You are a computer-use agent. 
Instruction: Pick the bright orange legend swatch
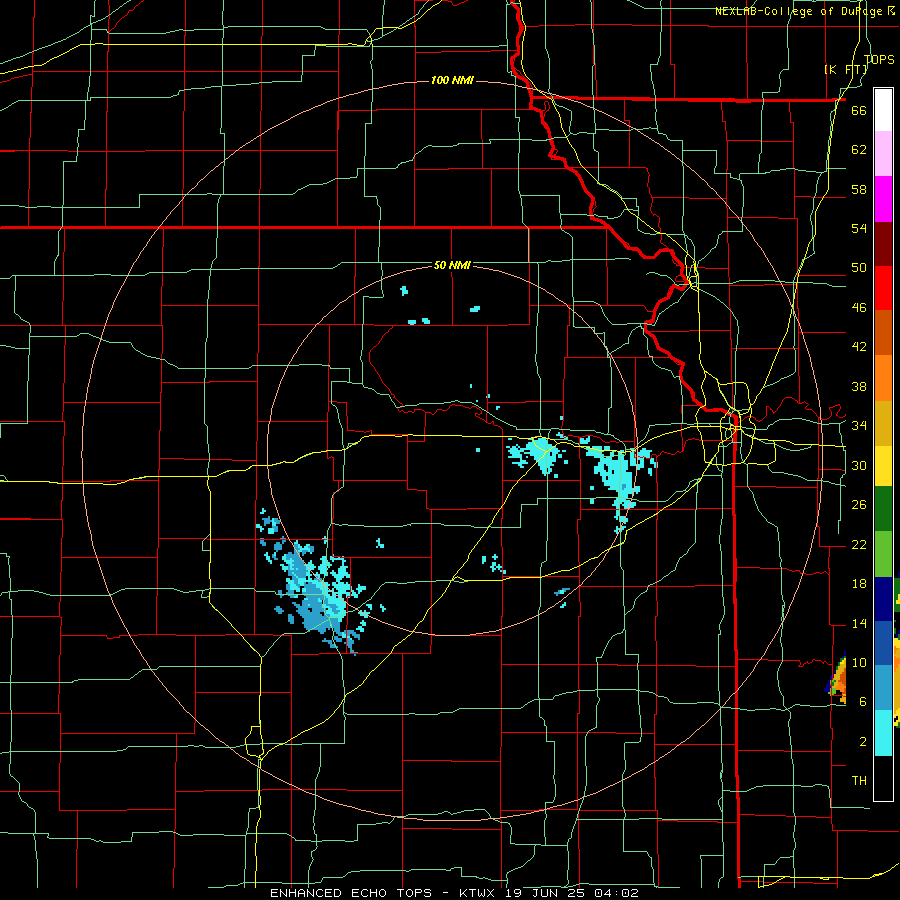[x=883, y=377]
